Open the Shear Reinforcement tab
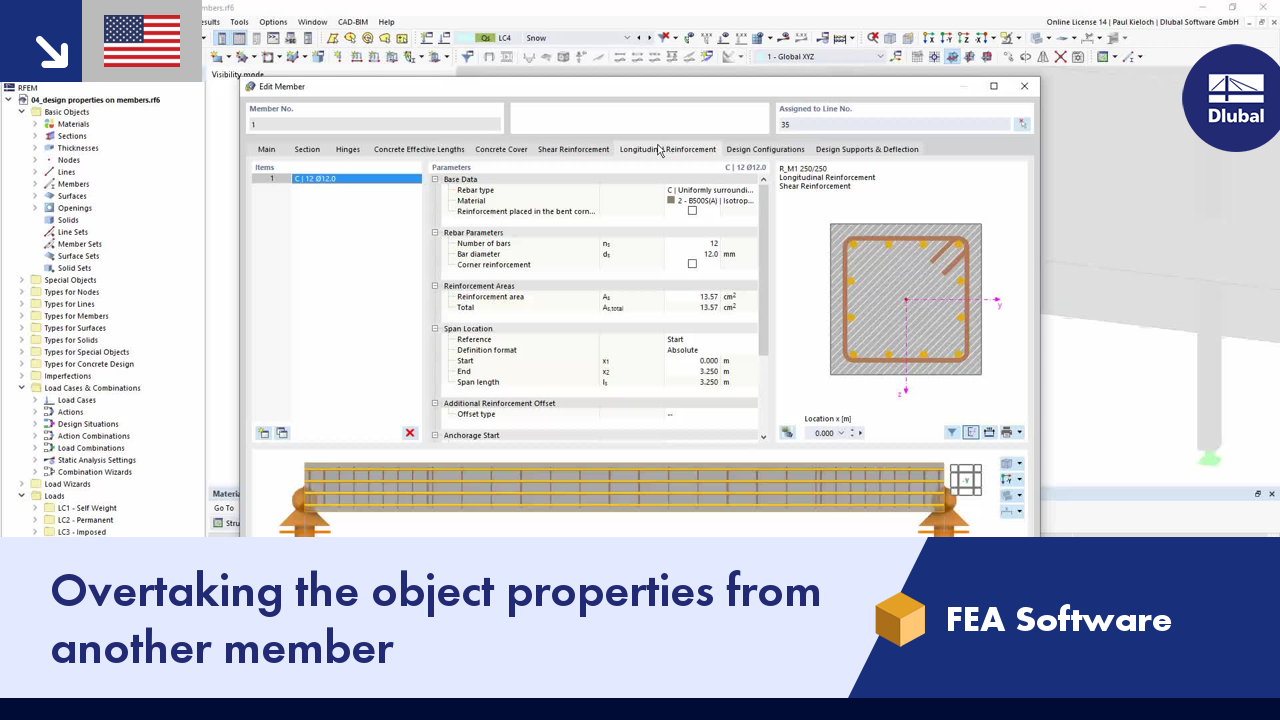1280x720 pixels. point(573,149)
